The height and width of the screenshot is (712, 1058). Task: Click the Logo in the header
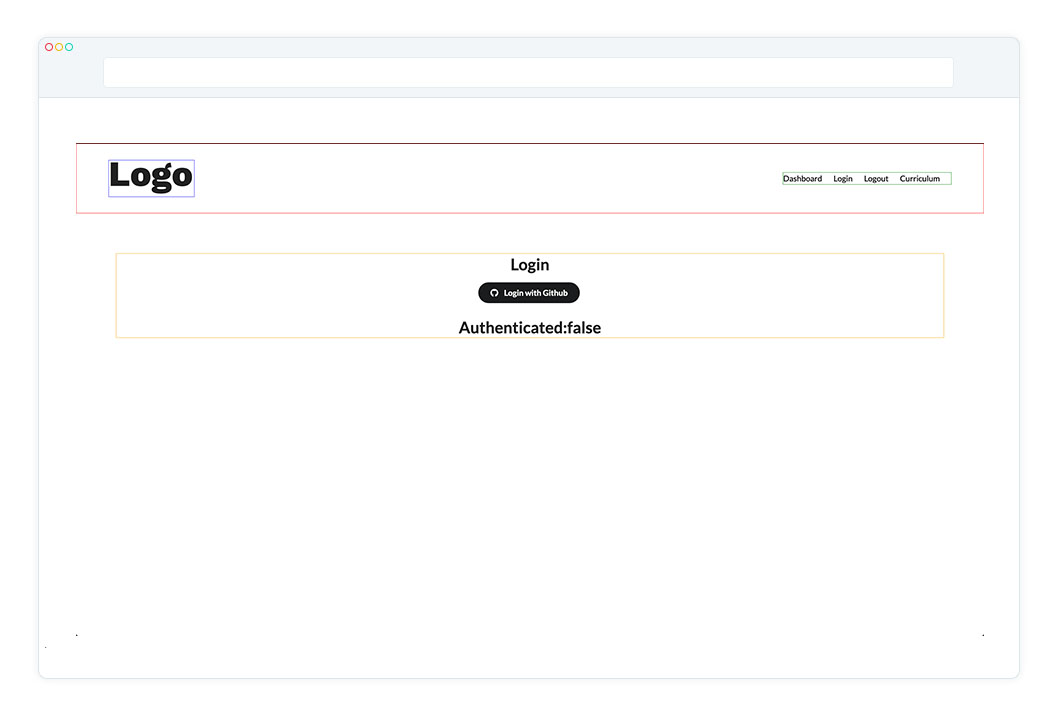[151, 177]
